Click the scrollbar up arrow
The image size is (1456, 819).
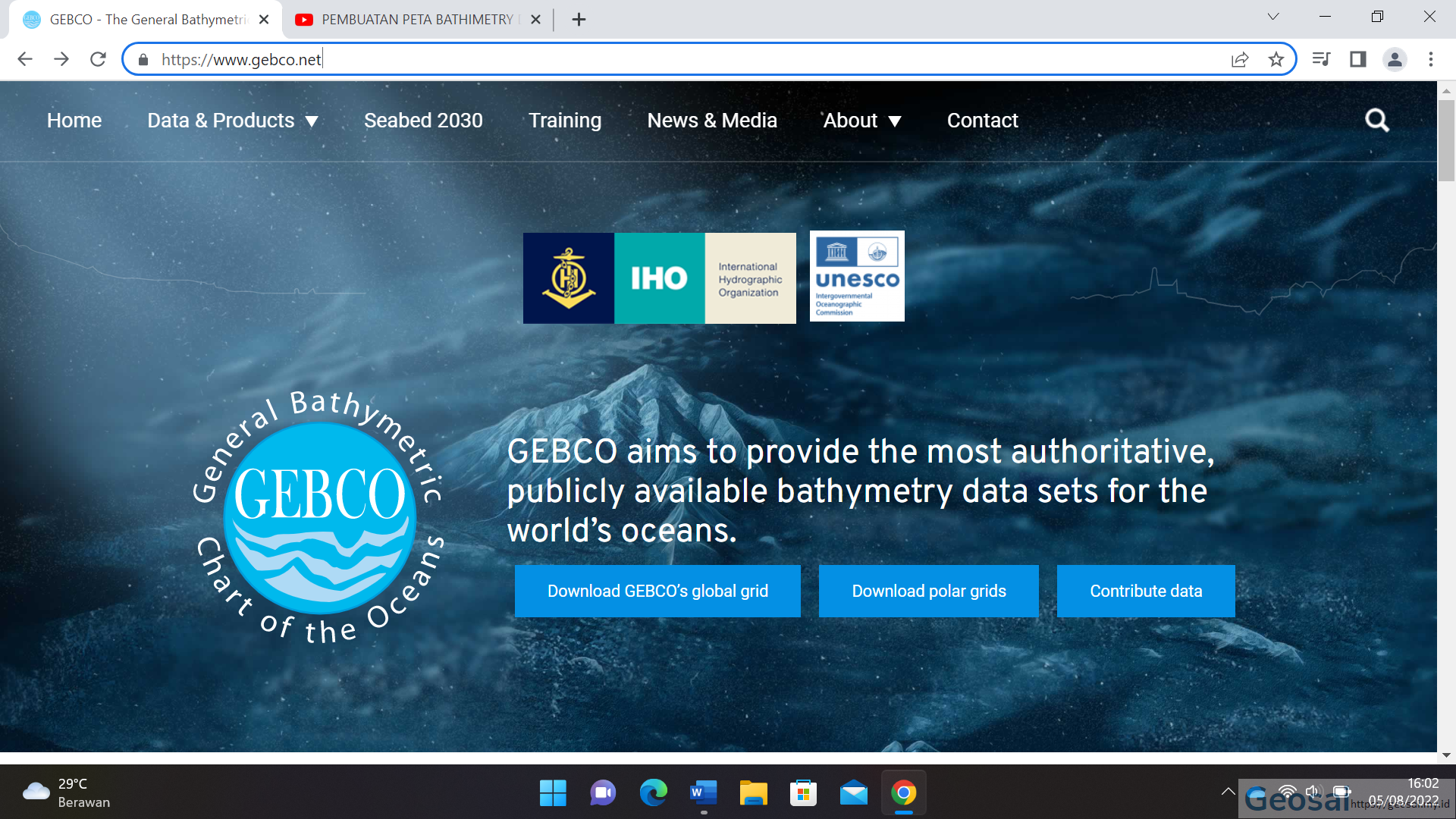coord(1446,90)
